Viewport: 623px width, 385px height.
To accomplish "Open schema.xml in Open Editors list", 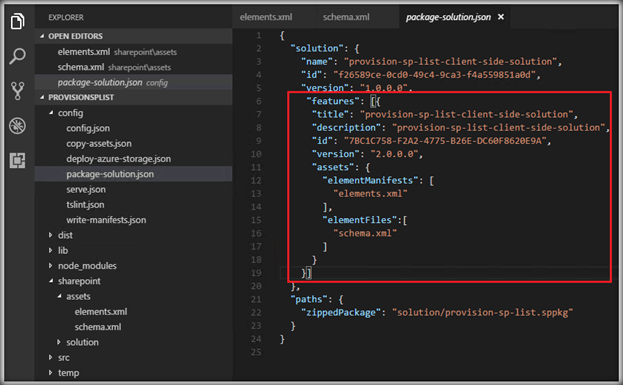I will coord(134,67).
